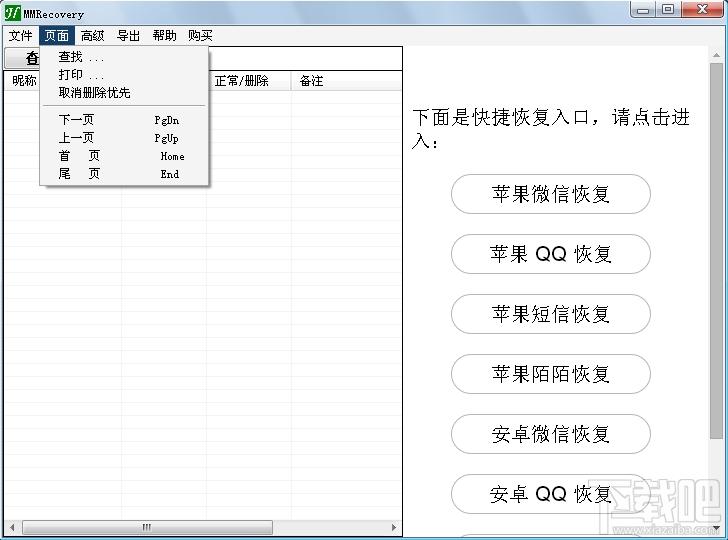The image size is (728, 540).
Task: Click the MMRecovery app icon in title bar
Action: coord(13,13)
